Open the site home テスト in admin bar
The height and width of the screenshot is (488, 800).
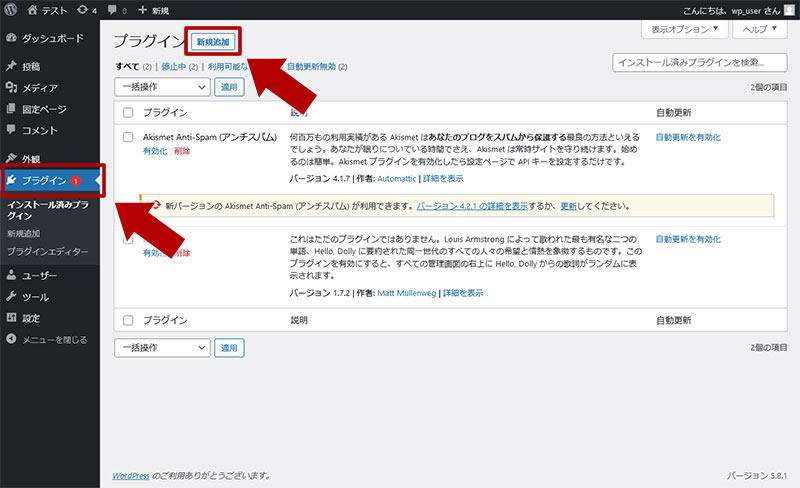click(x=47, y=10)
